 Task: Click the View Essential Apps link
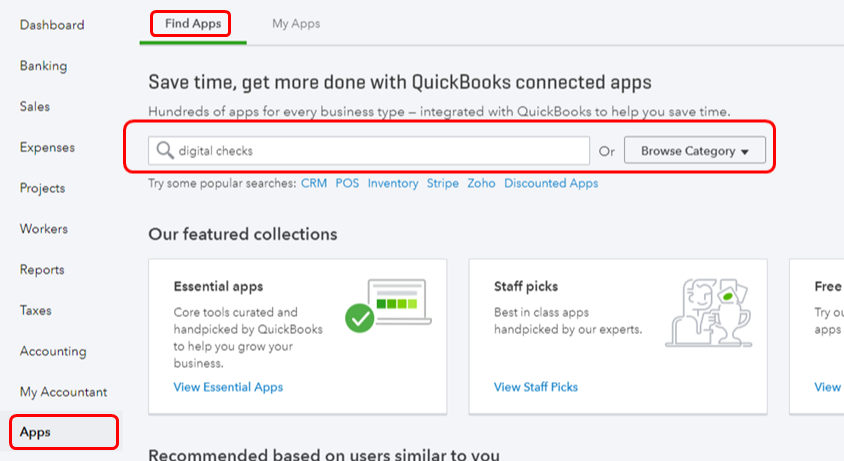point(228,387)
